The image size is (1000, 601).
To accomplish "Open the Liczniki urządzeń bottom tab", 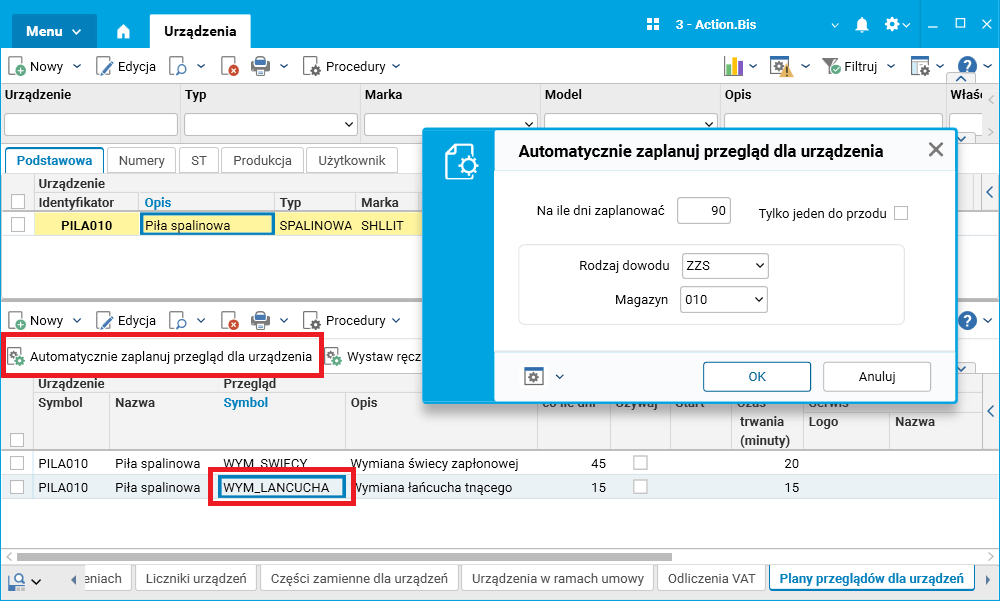I will click(x=196, y=578).
